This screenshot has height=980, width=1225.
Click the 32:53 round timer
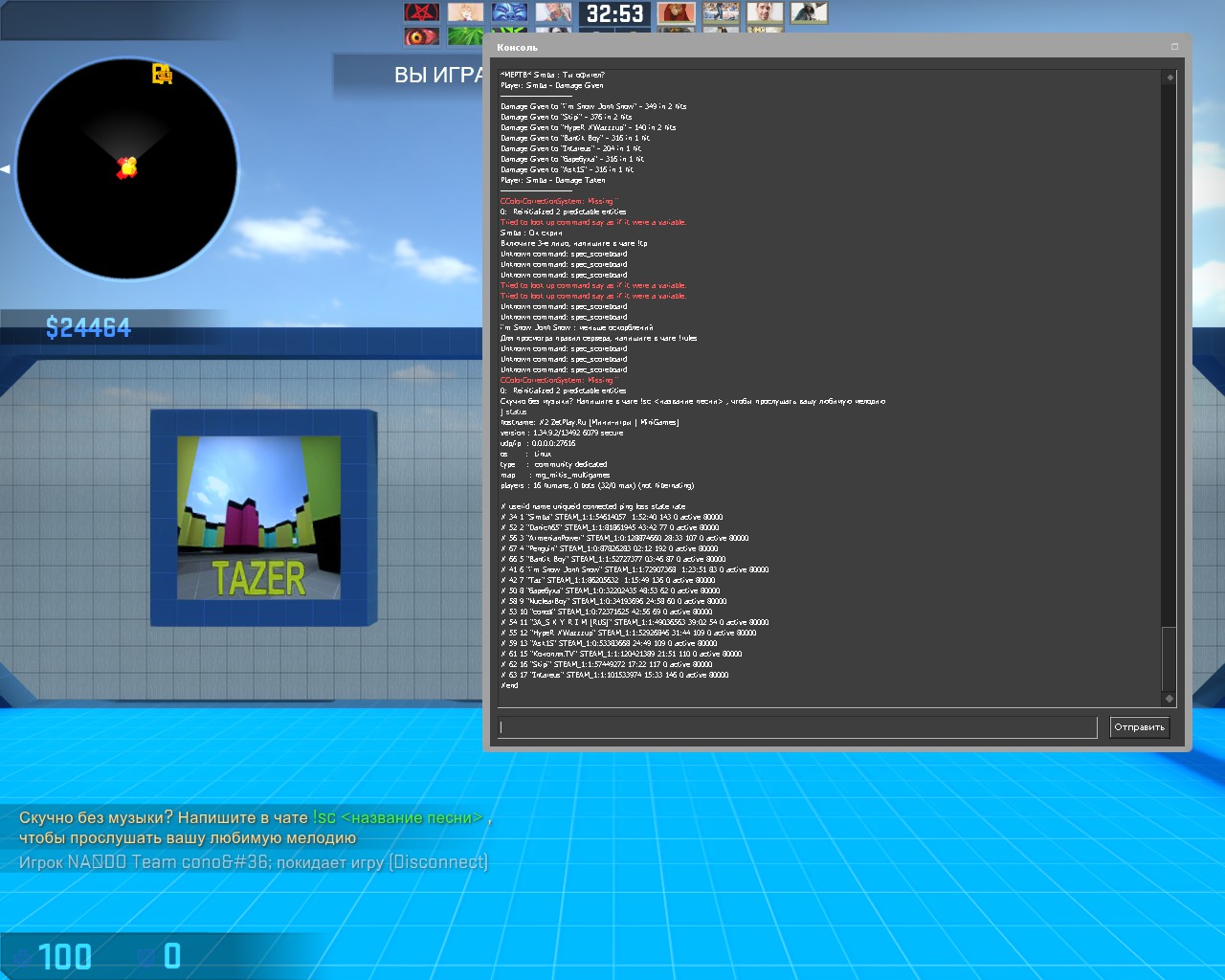(614, 13)
